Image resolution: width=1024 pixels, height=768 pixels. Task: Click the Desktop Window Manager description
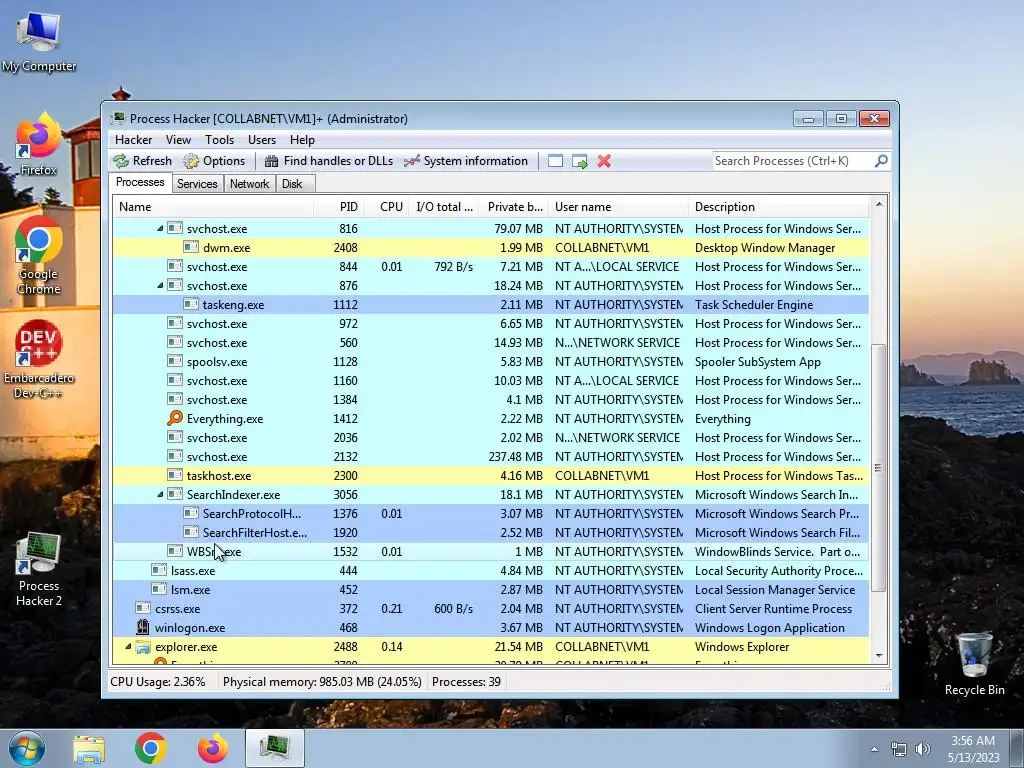click(x=765, y=248)
